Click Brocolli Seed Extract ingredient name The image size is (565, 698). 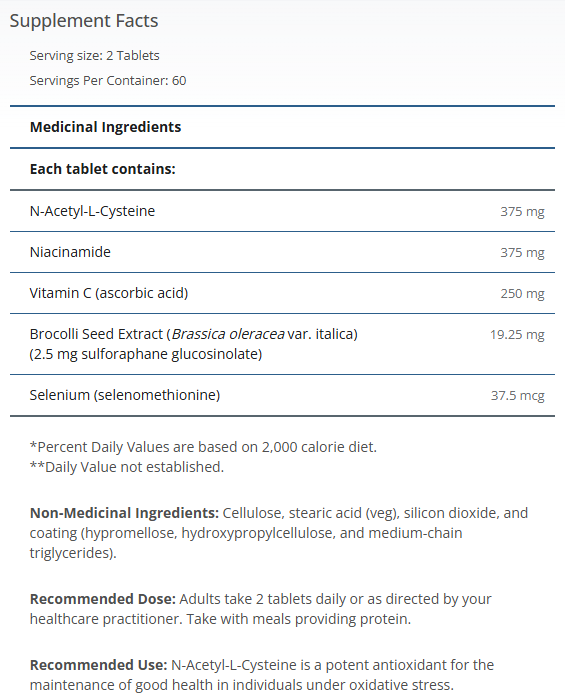tap(96, 334)
